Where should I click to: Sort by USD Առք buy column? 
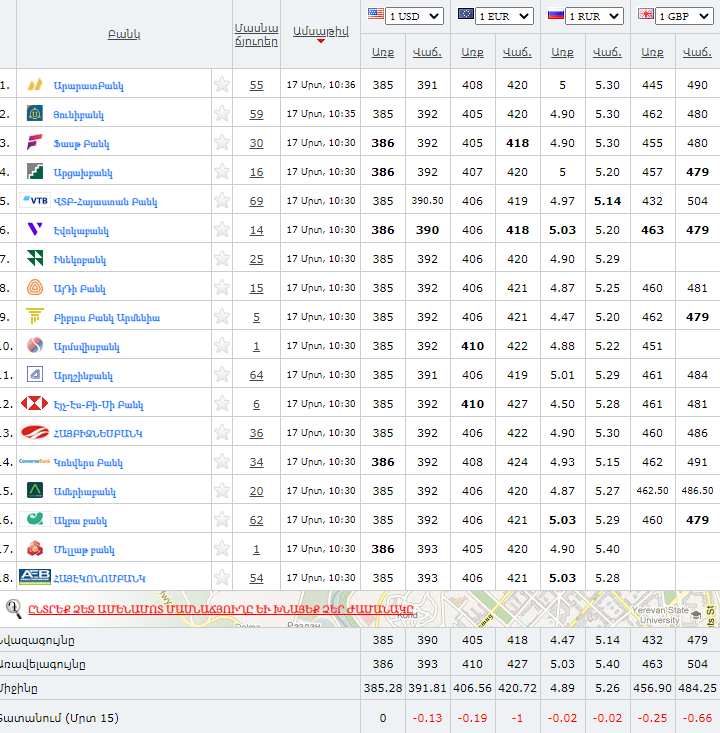pyautogui.click(x=383, y=52)
